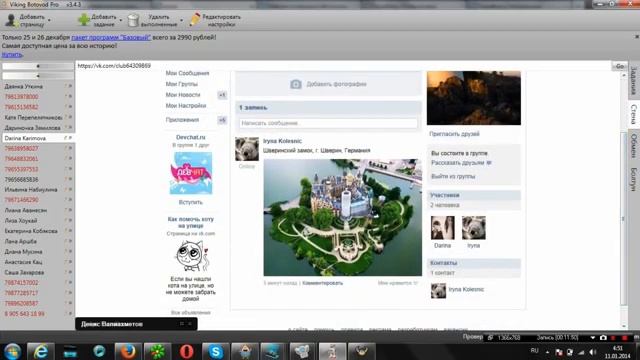
Task: Click Выйти из группы link
Action: 453,176
